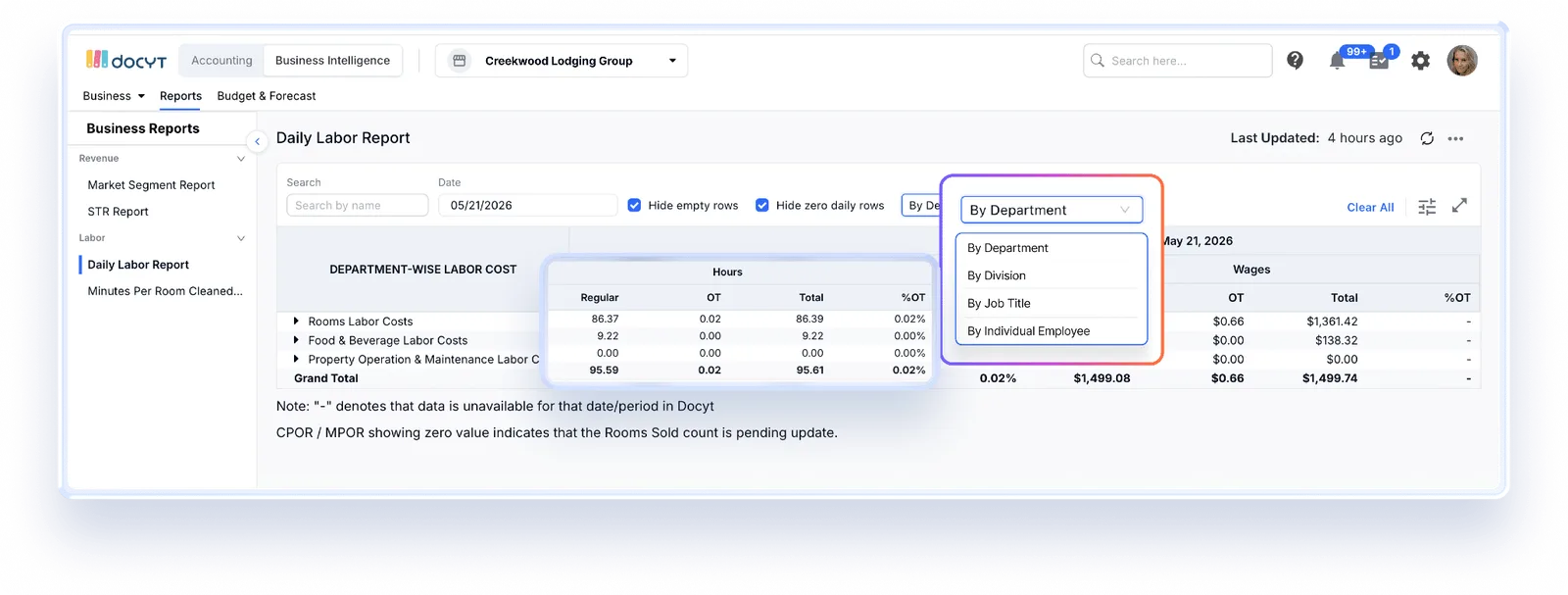Click the Docyt logo
Viewport: 1568px width, 595px height.
click(126, 60)
